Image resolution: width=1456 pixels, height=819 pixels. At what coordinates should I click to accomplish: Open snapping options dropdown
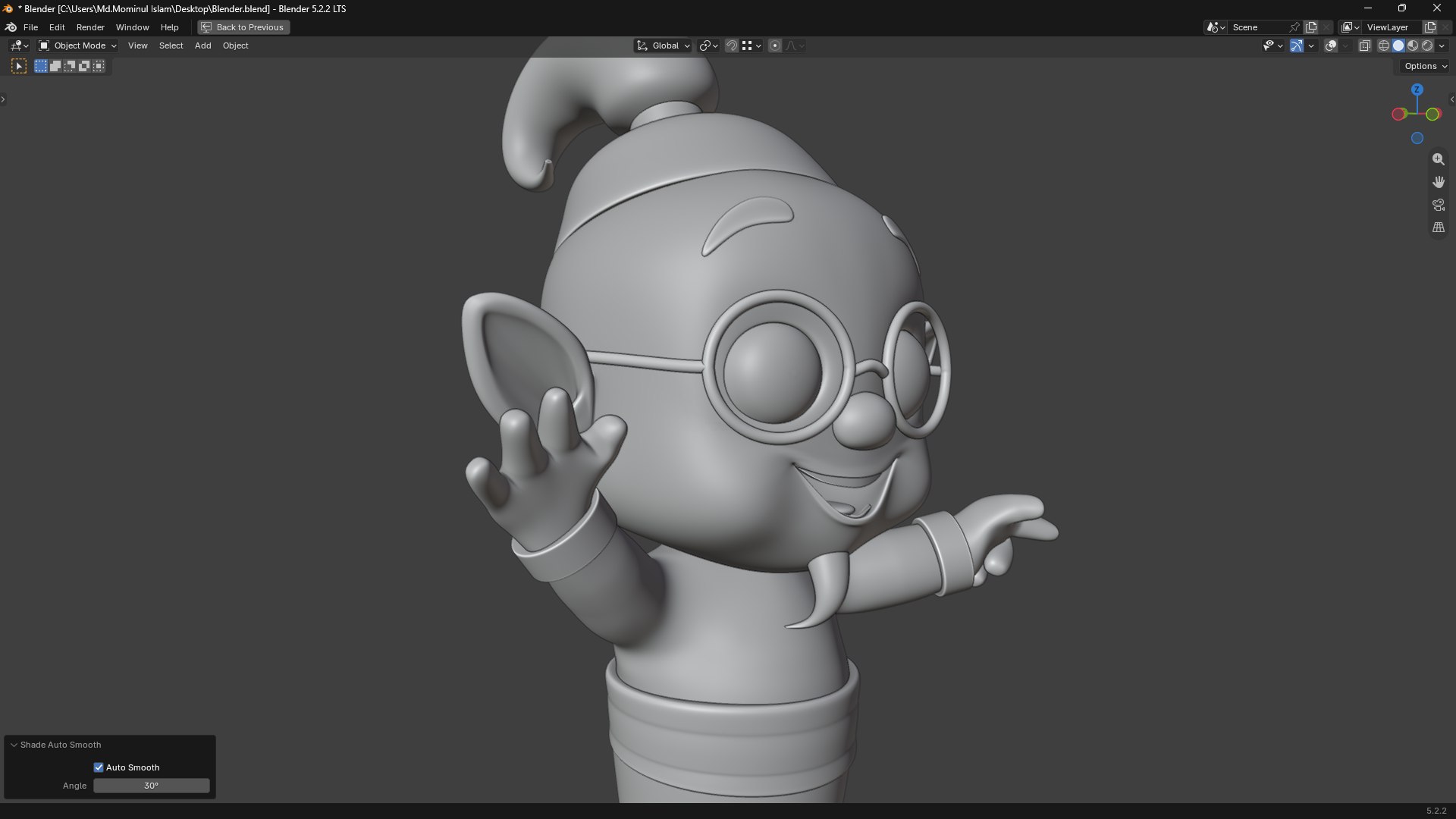[x=752, y=46]
